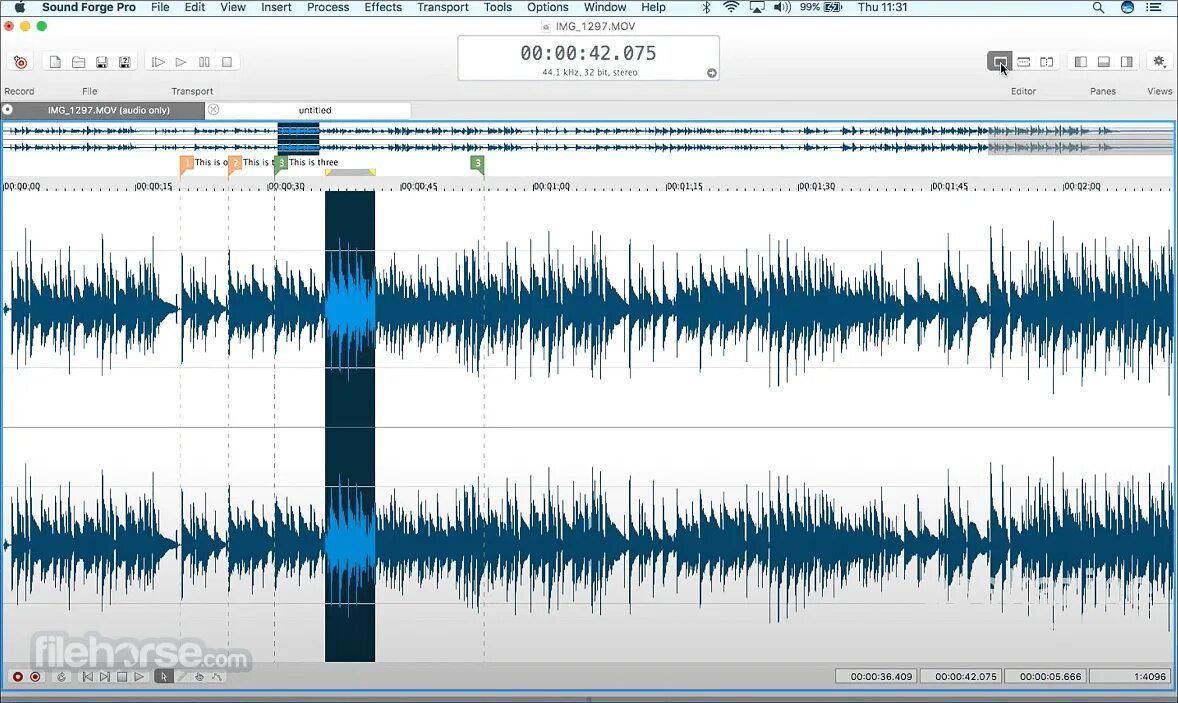Toggle the left pane visibility
The image size is (1178, 703).
click(x=1080, y=62)
